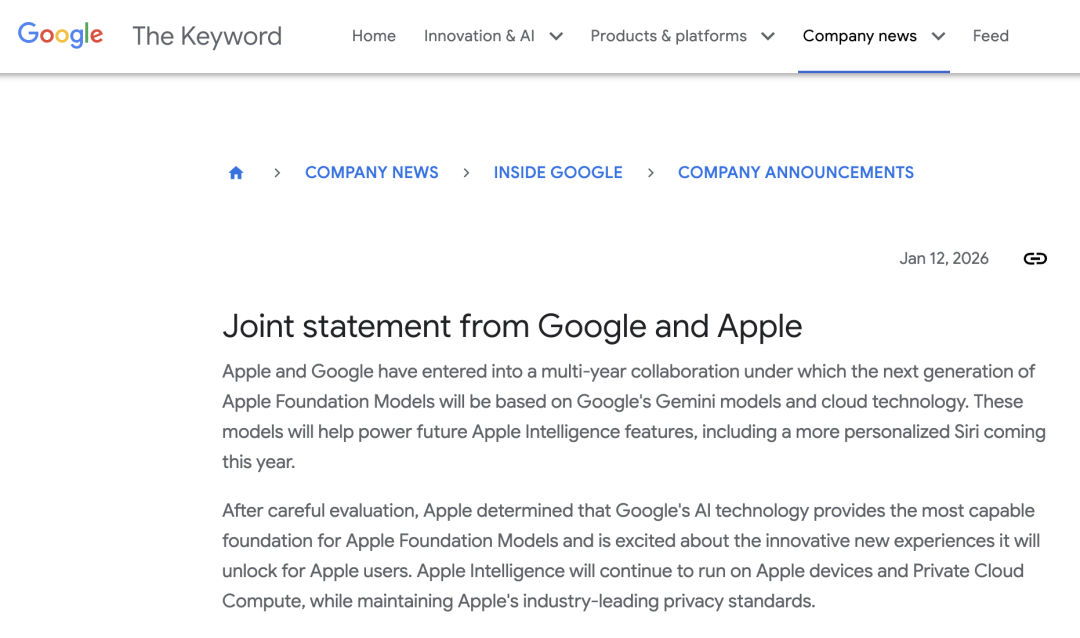Click the paragraph starting 'Apple and Google have entered'
Screen dimensions: 1080x638
634,416
